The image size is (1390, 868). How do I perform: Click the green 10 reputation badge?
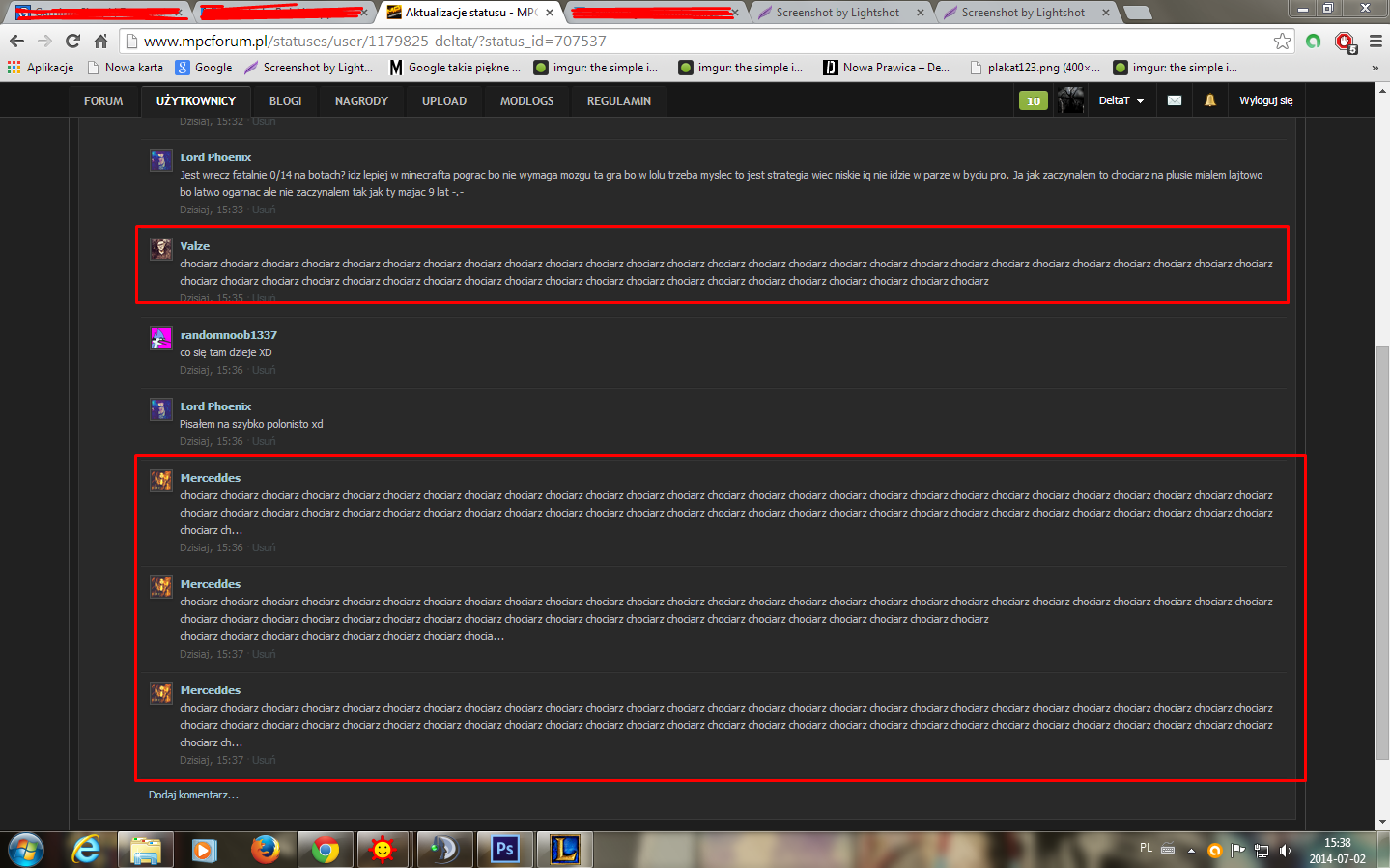click(1034, 100)
